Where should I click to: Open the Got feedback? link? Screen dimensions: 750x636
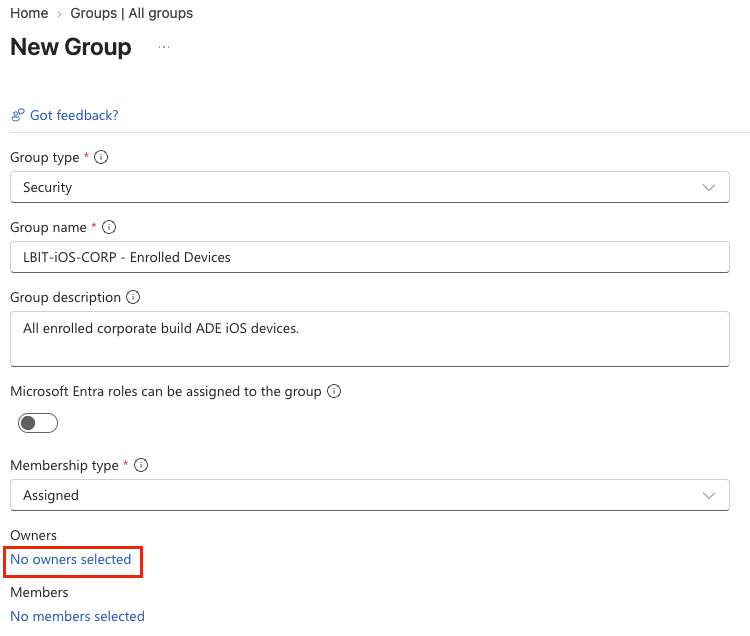click(x=74, y=115)
